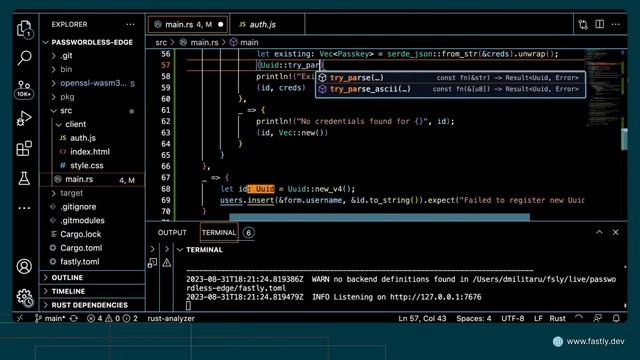This screenshot has width=640, height=360.
Task: Click rust-analyzer loading spinner in status bar
Action: click(x=579, y=318)
